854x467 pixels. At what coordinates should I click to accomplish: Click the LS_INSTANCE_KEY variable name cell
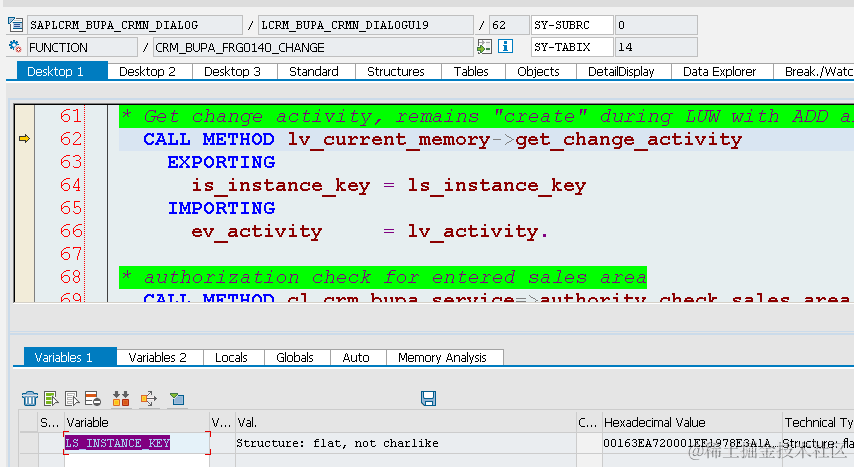pos(137,443)
